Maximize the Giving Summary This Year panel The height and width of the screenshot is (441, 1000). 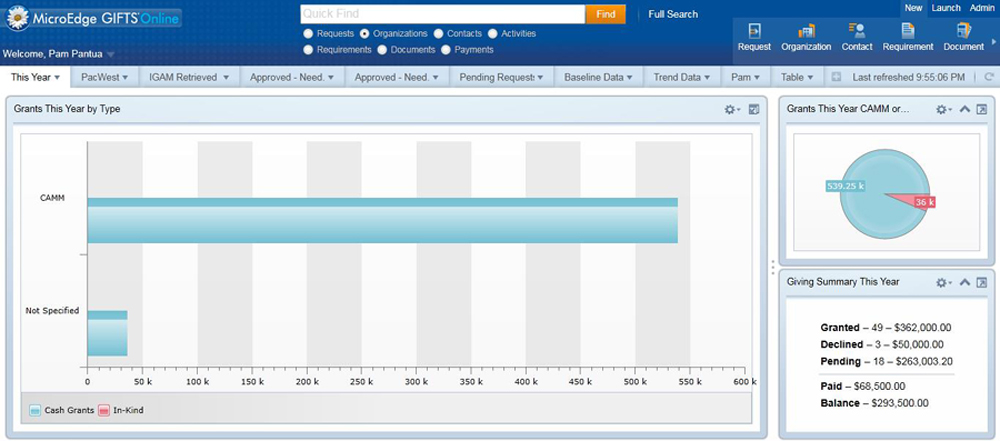(982, 283)
